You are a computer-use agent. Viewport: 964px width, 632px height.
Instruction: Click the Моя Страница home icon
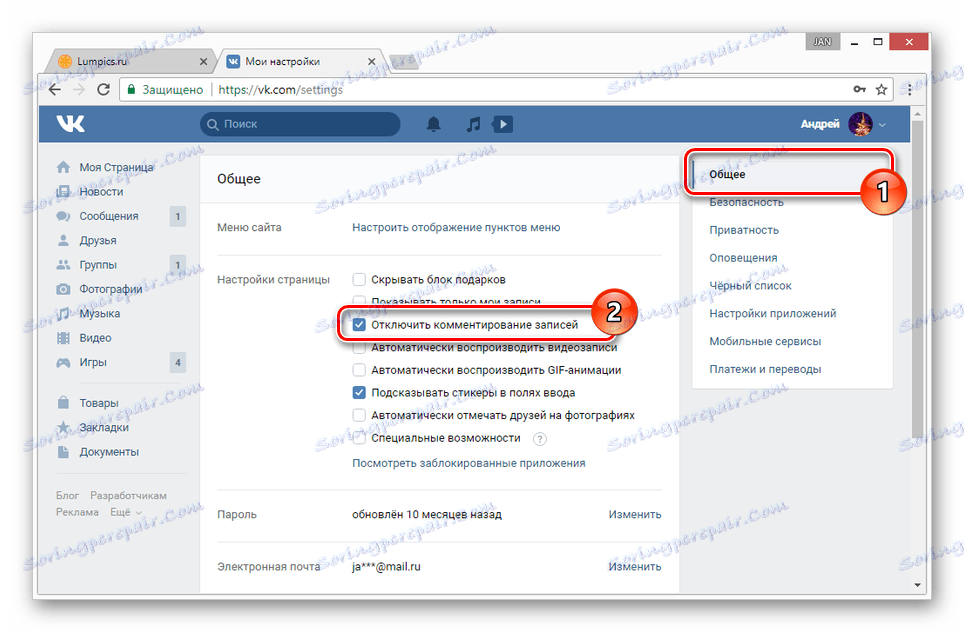coord(63,167)
